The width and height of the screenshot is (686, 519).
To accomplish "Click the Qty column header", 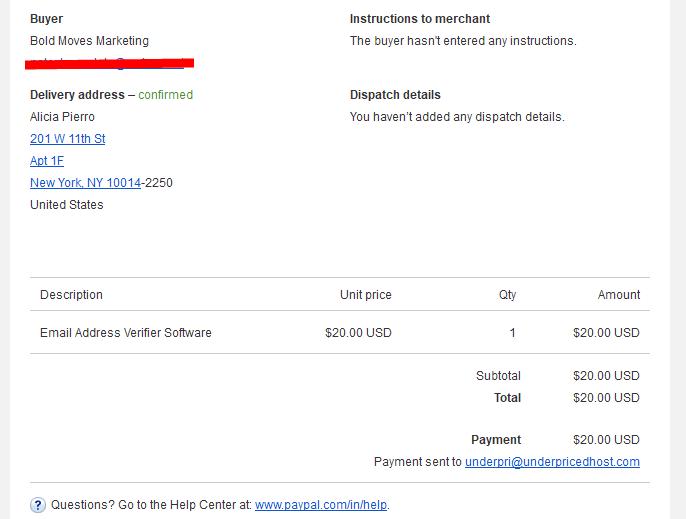I will point(508,295).
